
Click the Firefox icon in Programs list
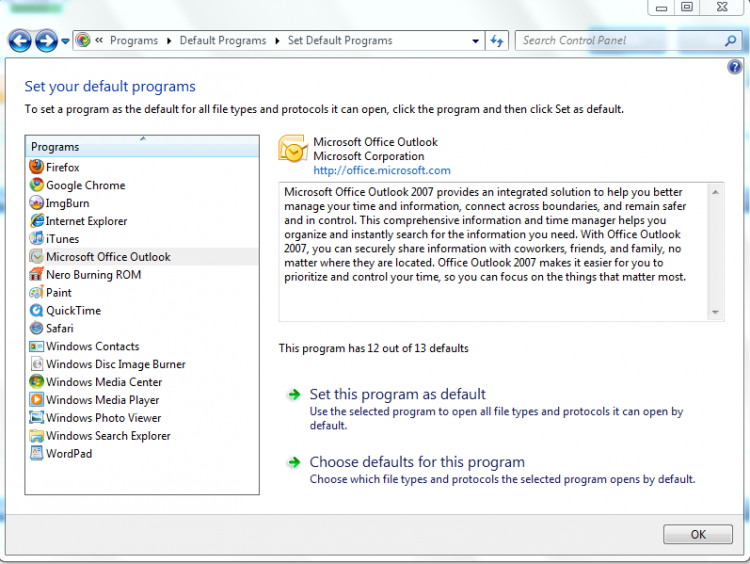[x=36, y=167]
